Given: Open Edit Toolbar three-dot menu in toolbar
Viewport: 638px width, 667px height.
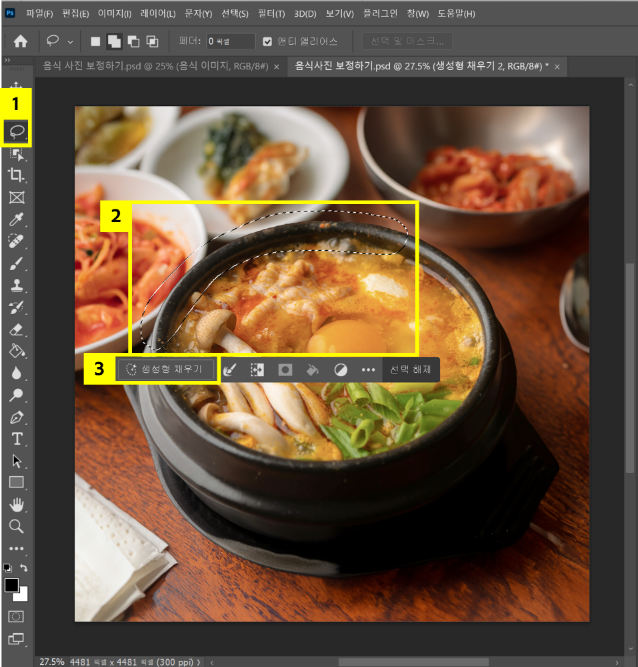Looking at the screenshot, I should coord(17,548).
